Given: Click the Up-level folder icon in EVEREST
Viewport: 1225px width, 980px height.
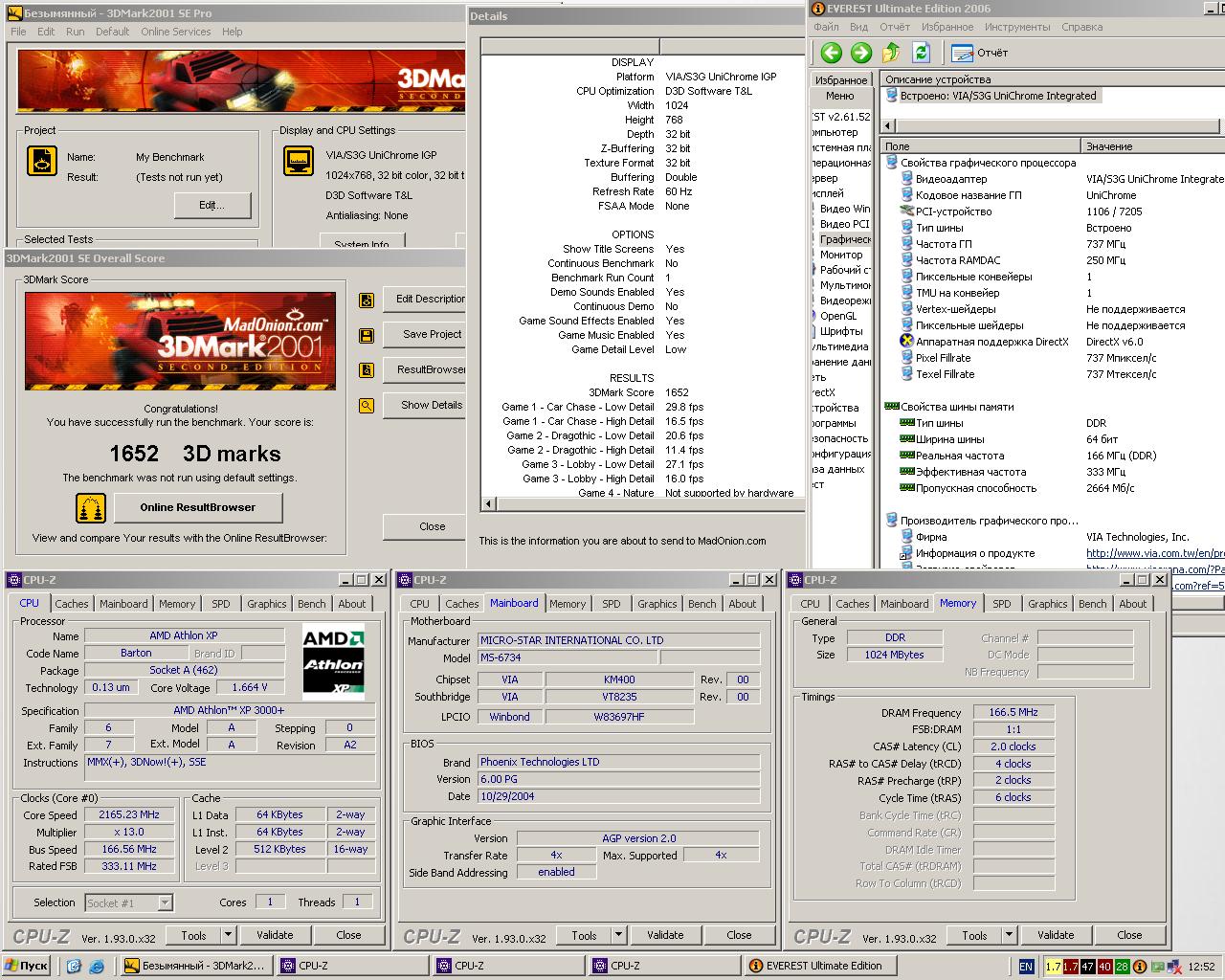Looking at the screenshot, I should [891, 53].
